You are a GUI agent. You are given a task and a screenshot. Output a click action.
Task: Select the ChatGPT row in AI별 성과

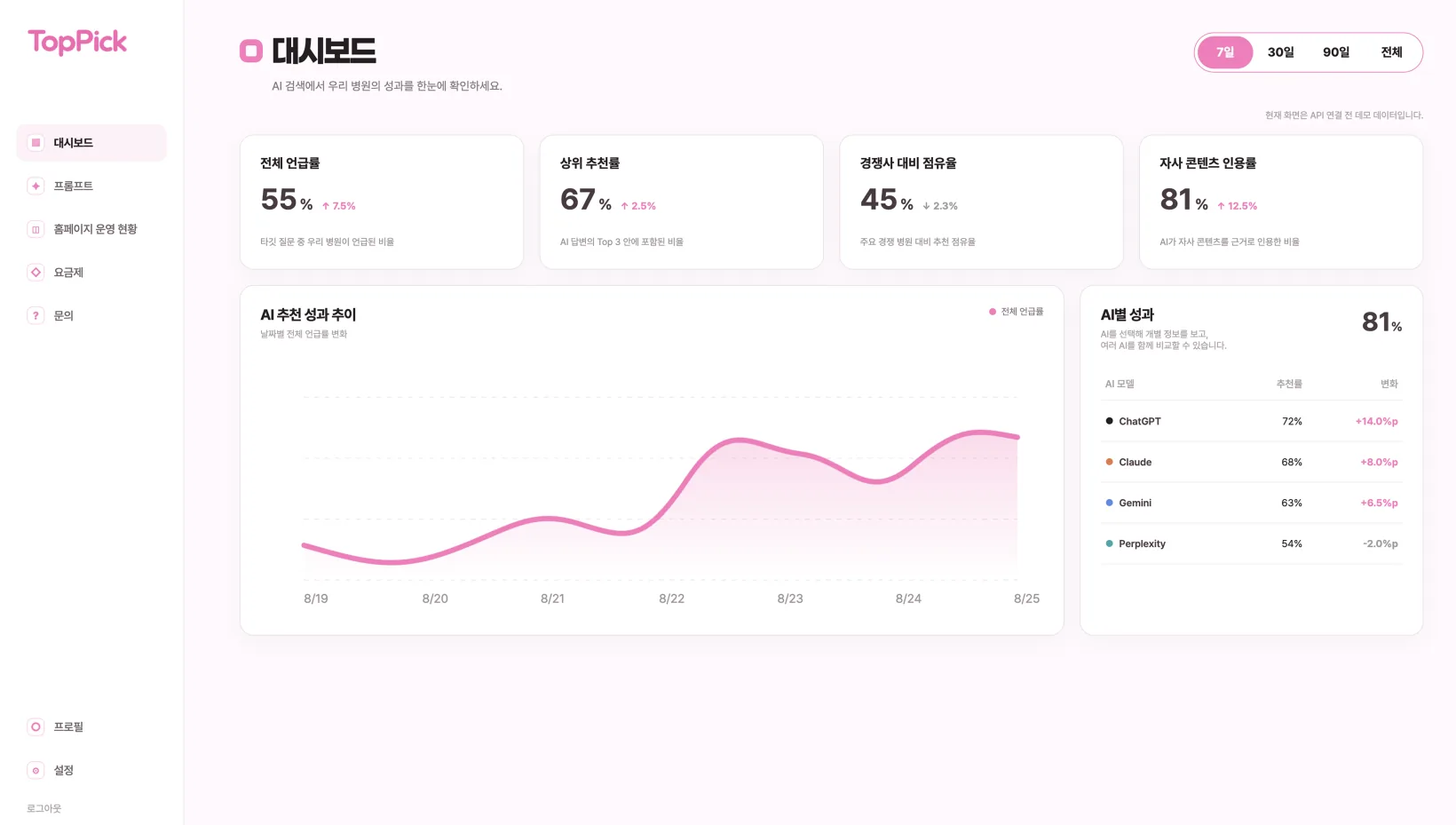coord(1251,421)
